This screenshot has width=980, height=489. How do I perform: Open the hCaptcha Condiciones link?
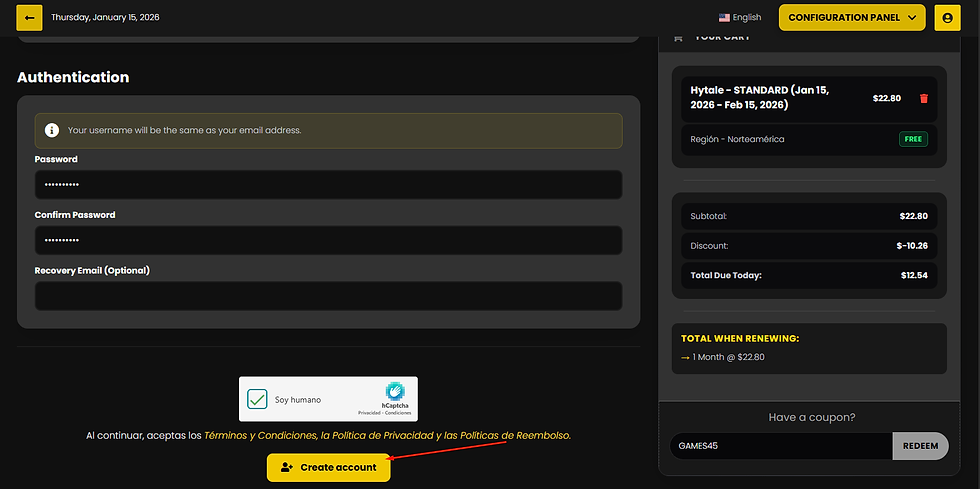[x=399, y=413]
